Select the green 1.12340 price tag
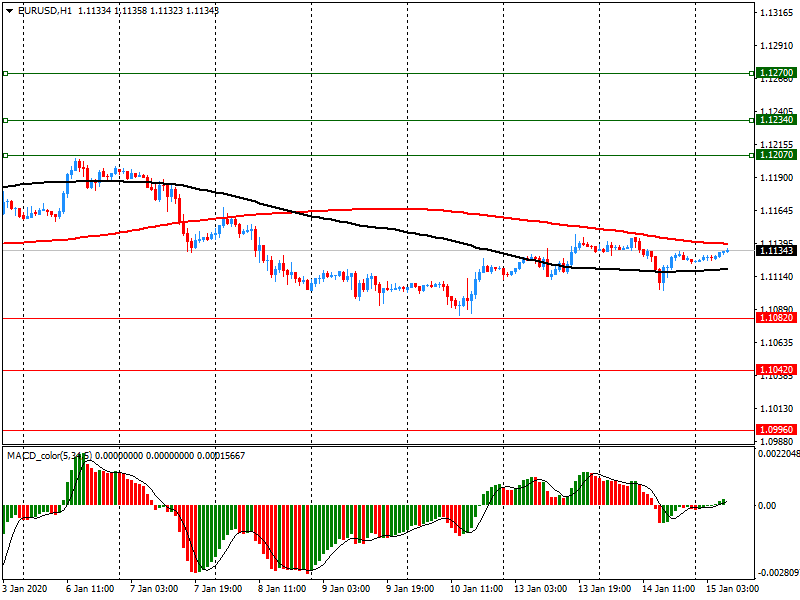 (776, 119)
